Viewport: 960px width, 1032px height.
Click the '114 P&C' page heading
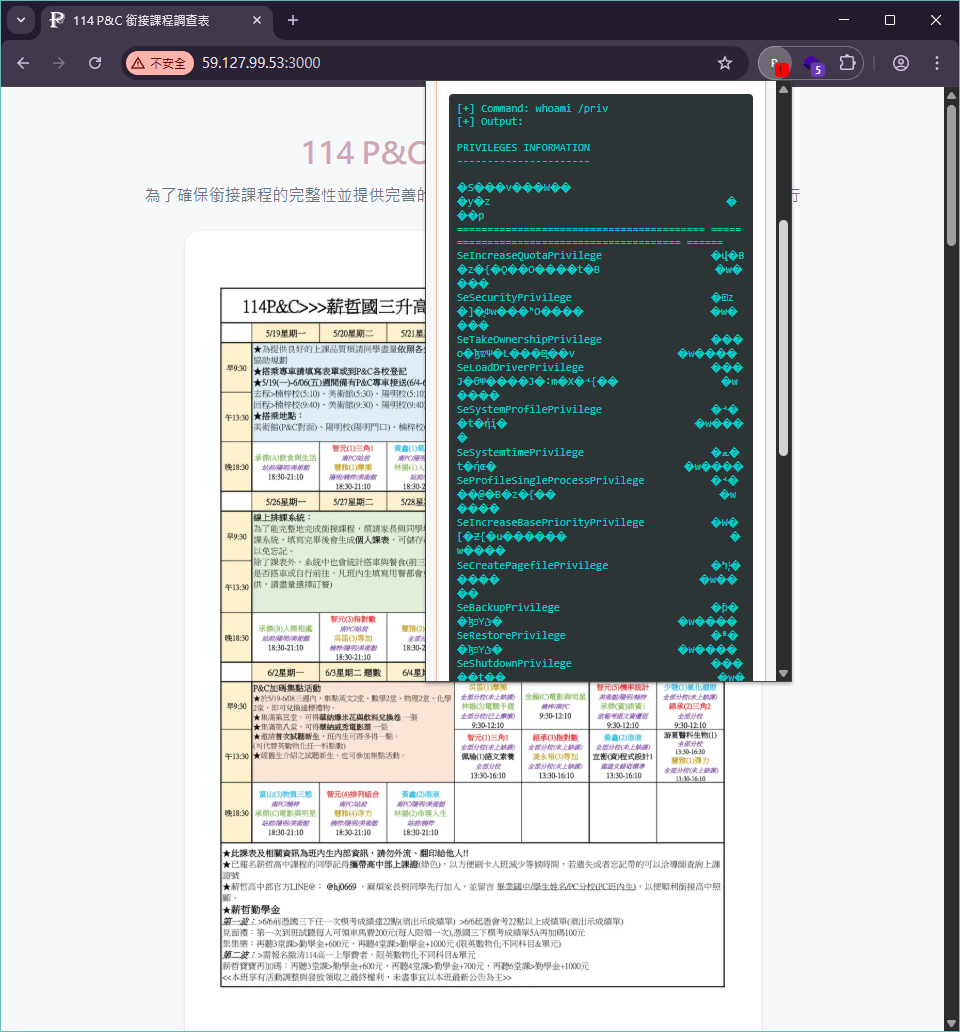tap(364, 153)
